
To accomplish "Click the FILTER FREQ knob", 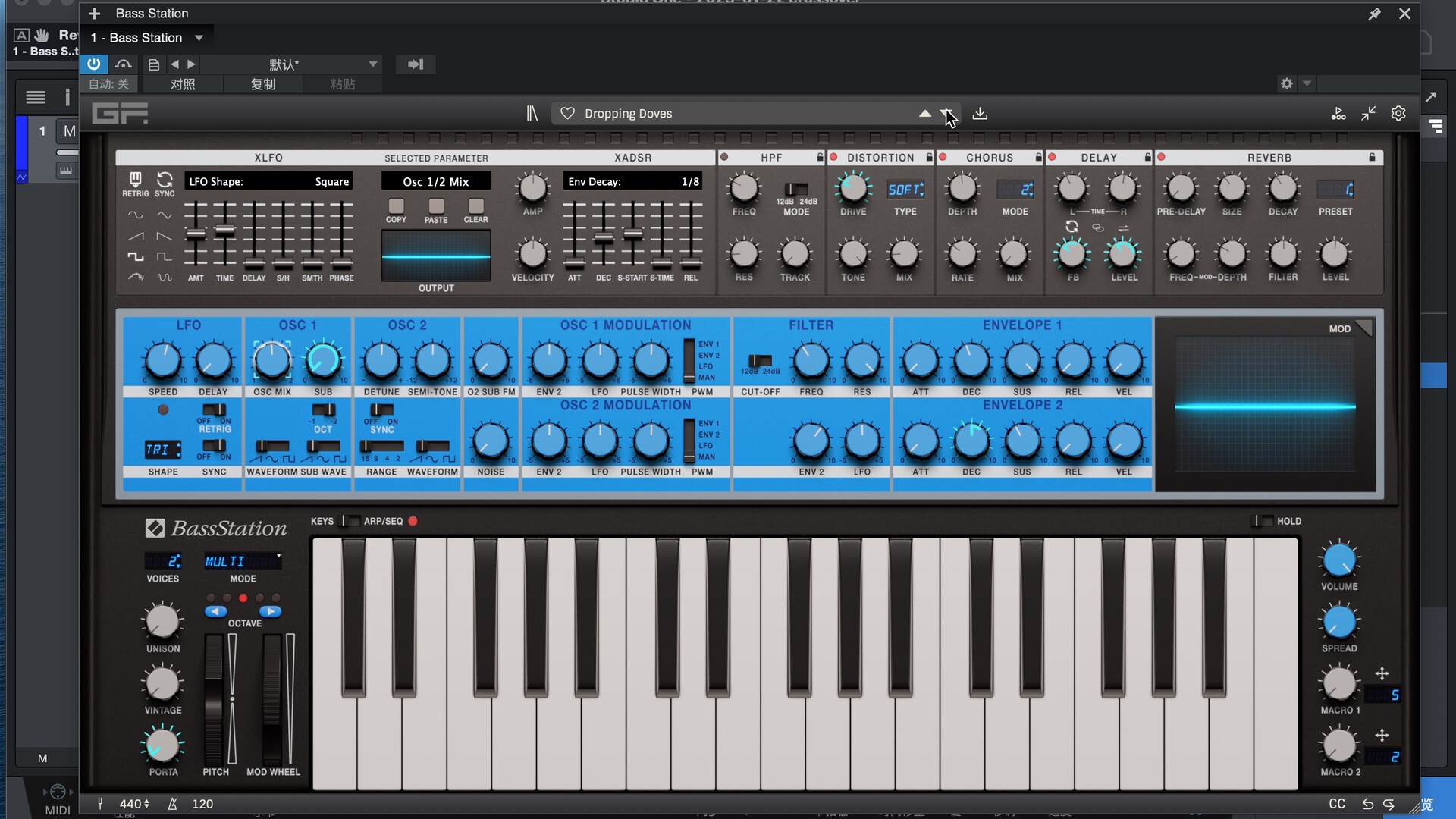I will [811, 361].
